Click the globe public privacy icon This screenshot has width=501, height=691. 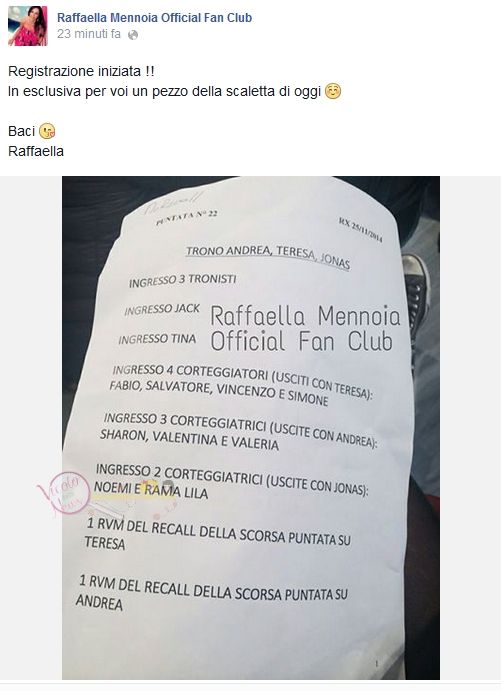tap(133, 35)
